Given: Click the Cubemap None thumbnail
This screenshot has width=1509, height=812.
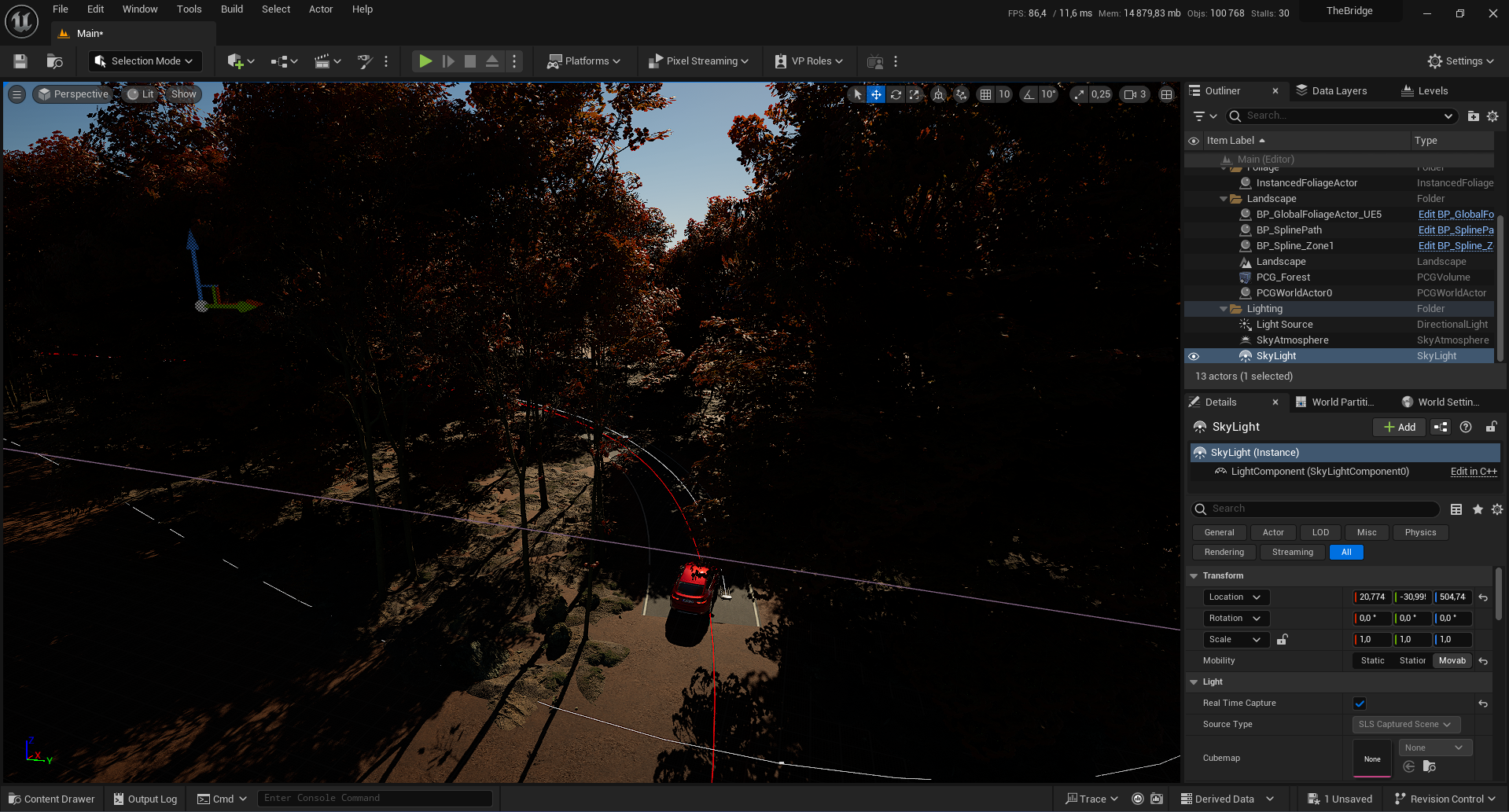Looking at the screenshot, I should [x=1372, y=759].
